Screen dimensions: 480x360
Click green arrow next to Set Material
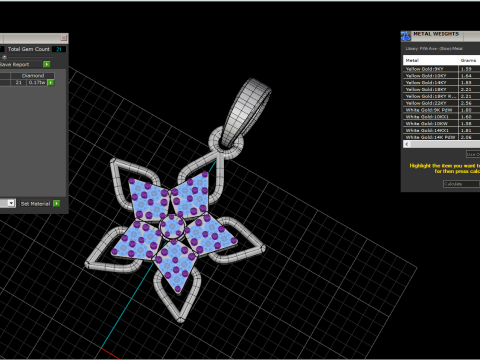(56, 203)
